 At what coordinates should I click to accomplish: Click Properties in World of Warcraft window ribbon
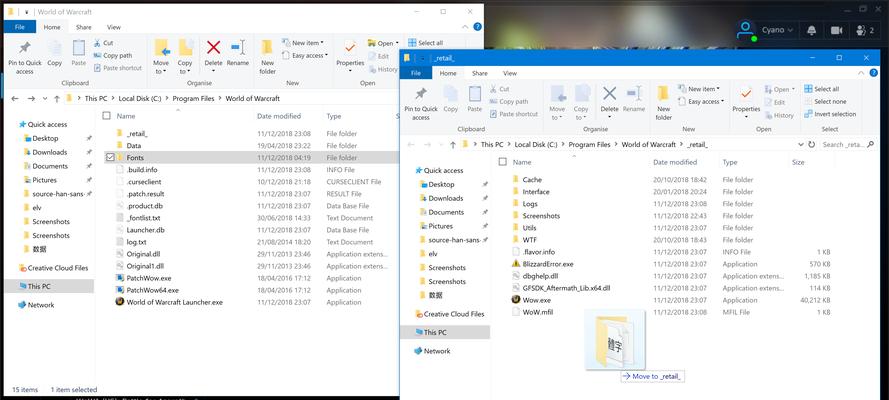pos(350,54)
